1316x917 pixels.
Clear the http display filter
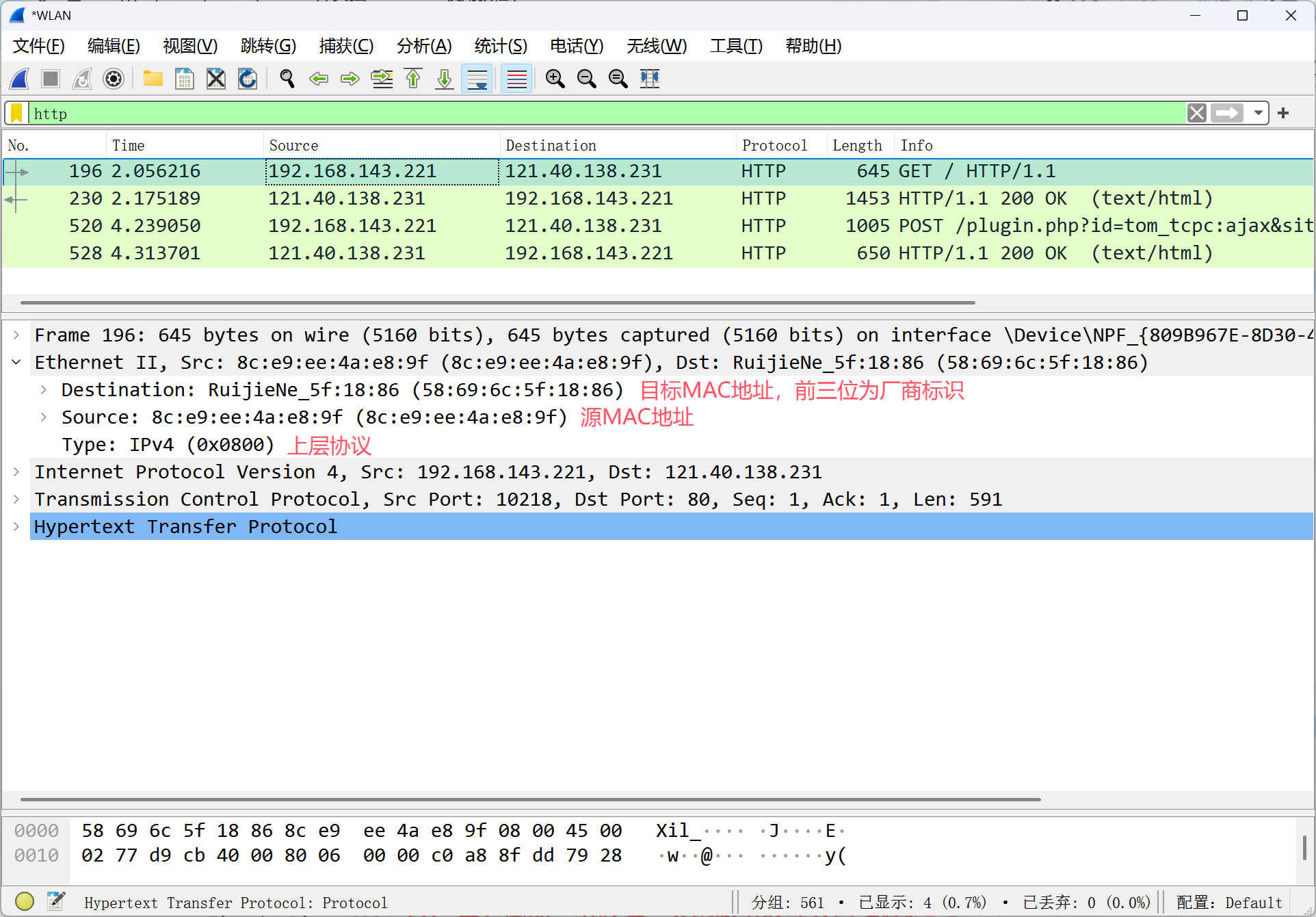click(1196, 113)
